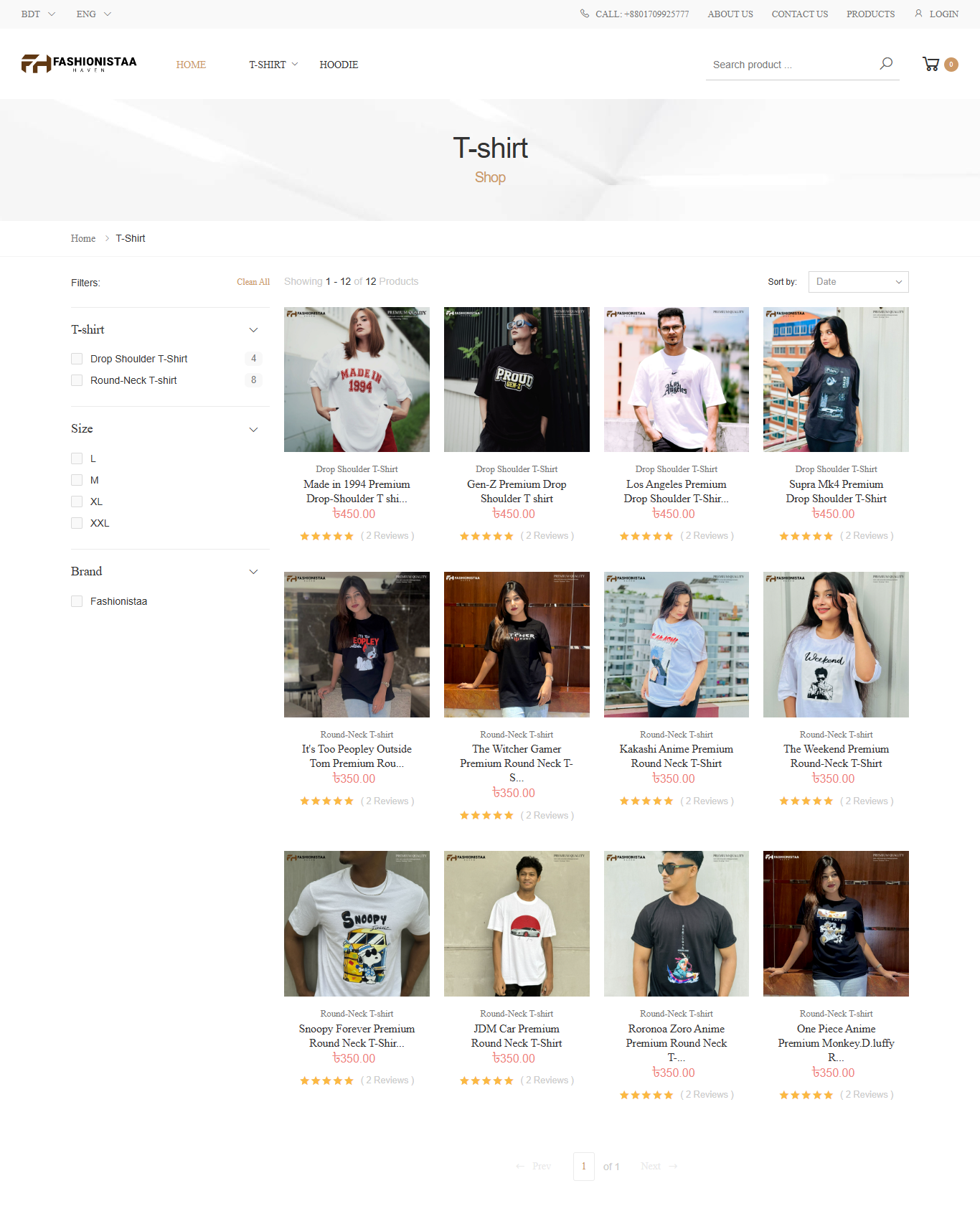Open Kakashi Anime shirt image
The height and width of the screenshot is (1229, 980).
coord(677,644)
